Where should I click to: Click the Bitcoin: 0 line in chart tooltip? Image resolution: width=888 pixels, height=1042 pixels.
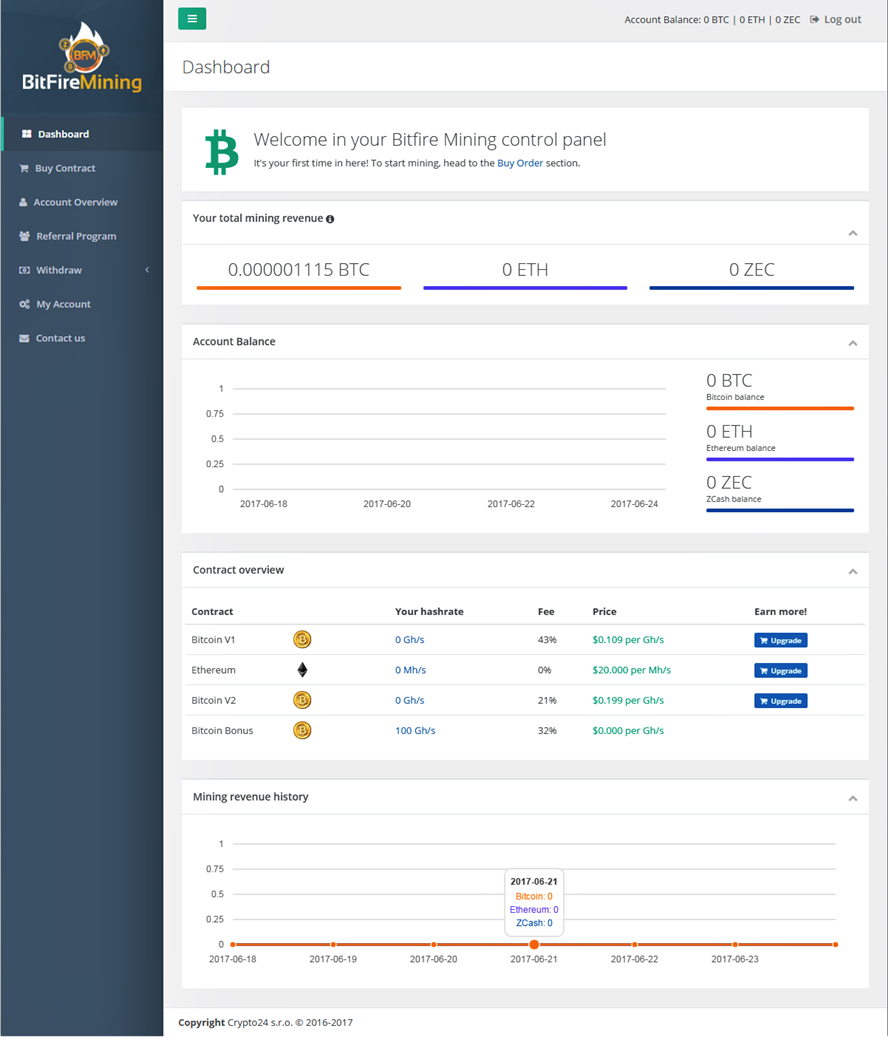(x=534, y=896)
